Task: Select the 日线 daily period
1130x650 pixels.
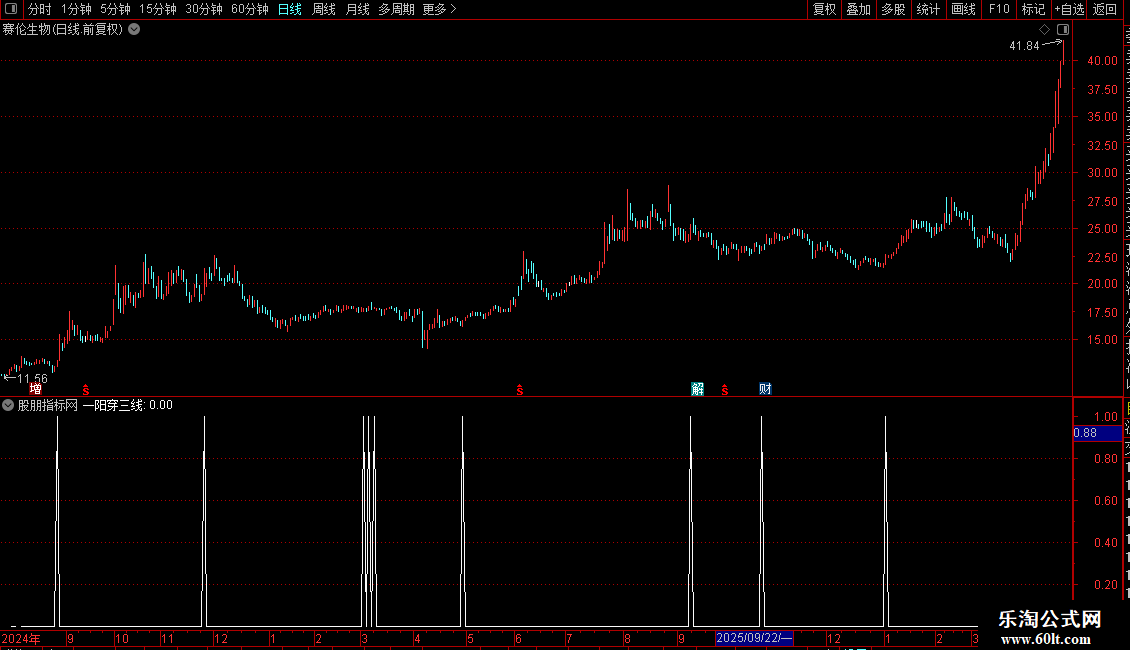Action: click(290, 9)
